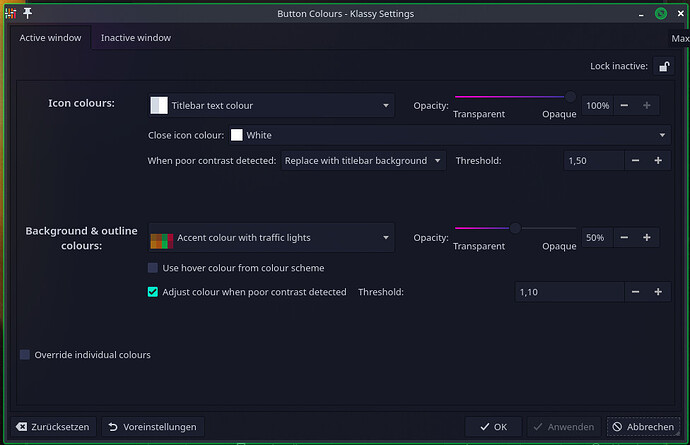Click the pin icon in the titlebar
Screen dimensions: 690x445
coord(27,13)
